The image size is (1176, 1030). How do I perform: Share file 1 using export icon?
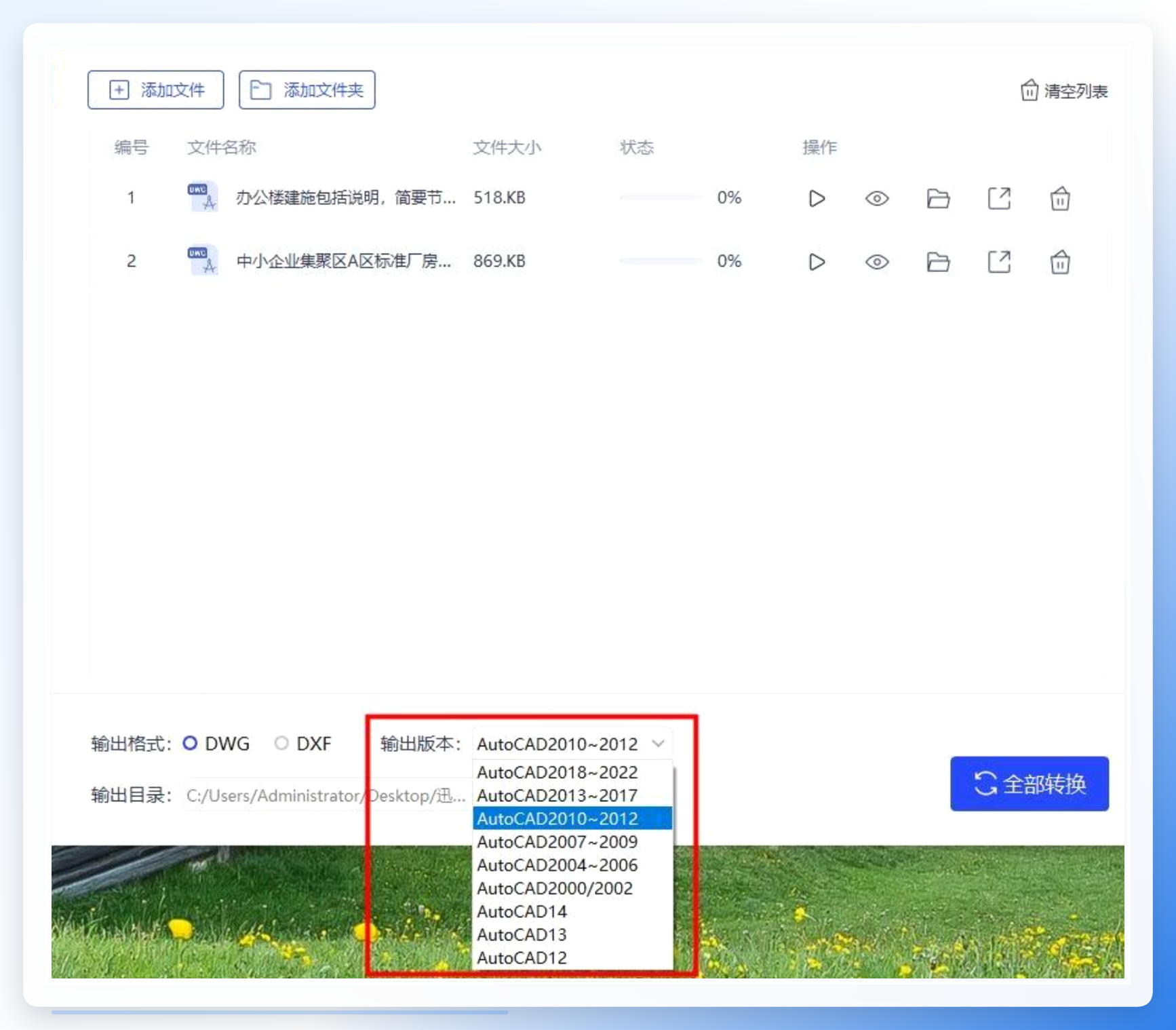pos(999,198)
